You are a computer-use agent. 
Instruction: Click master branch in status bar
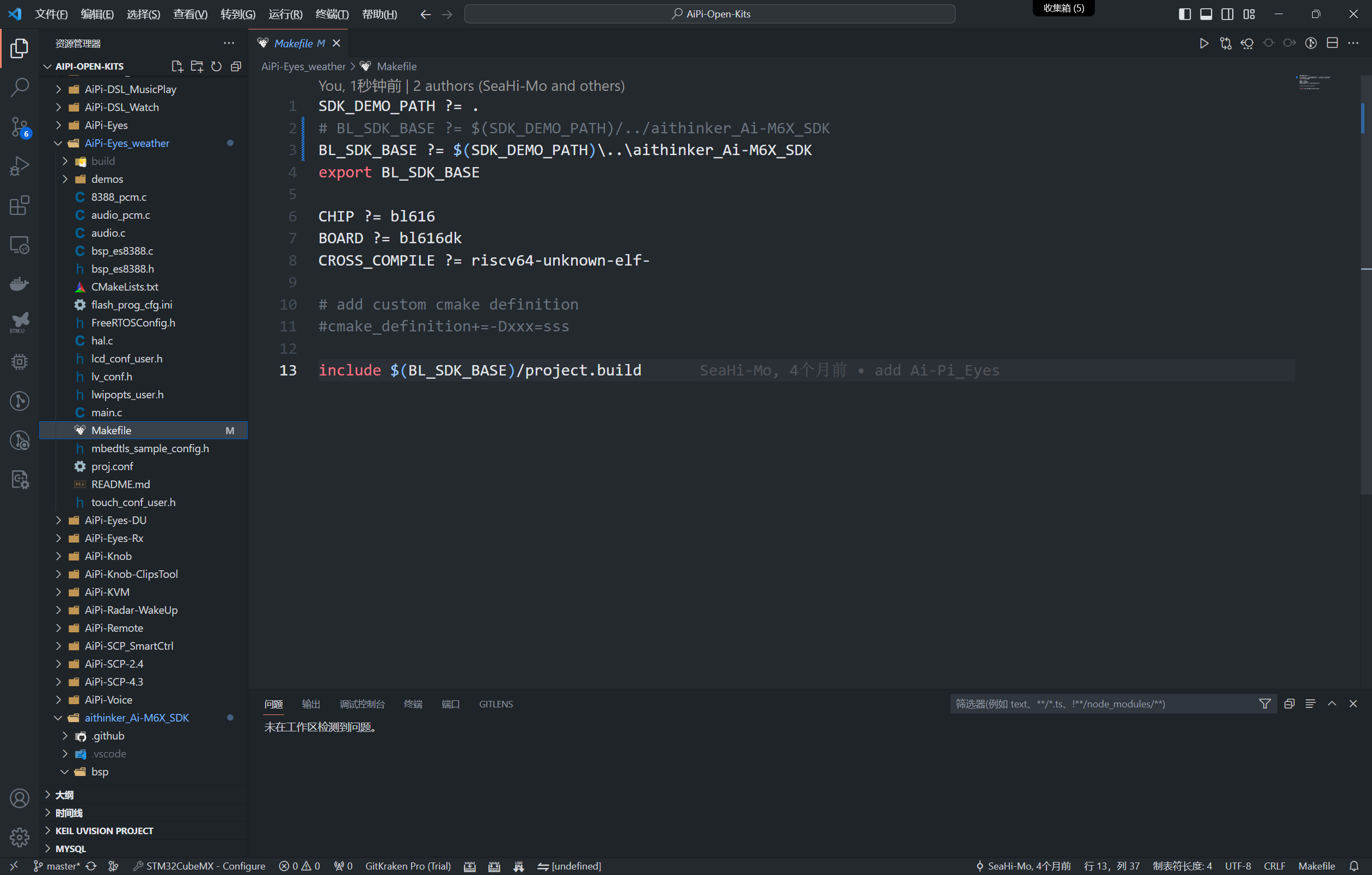tap(57, 866)
